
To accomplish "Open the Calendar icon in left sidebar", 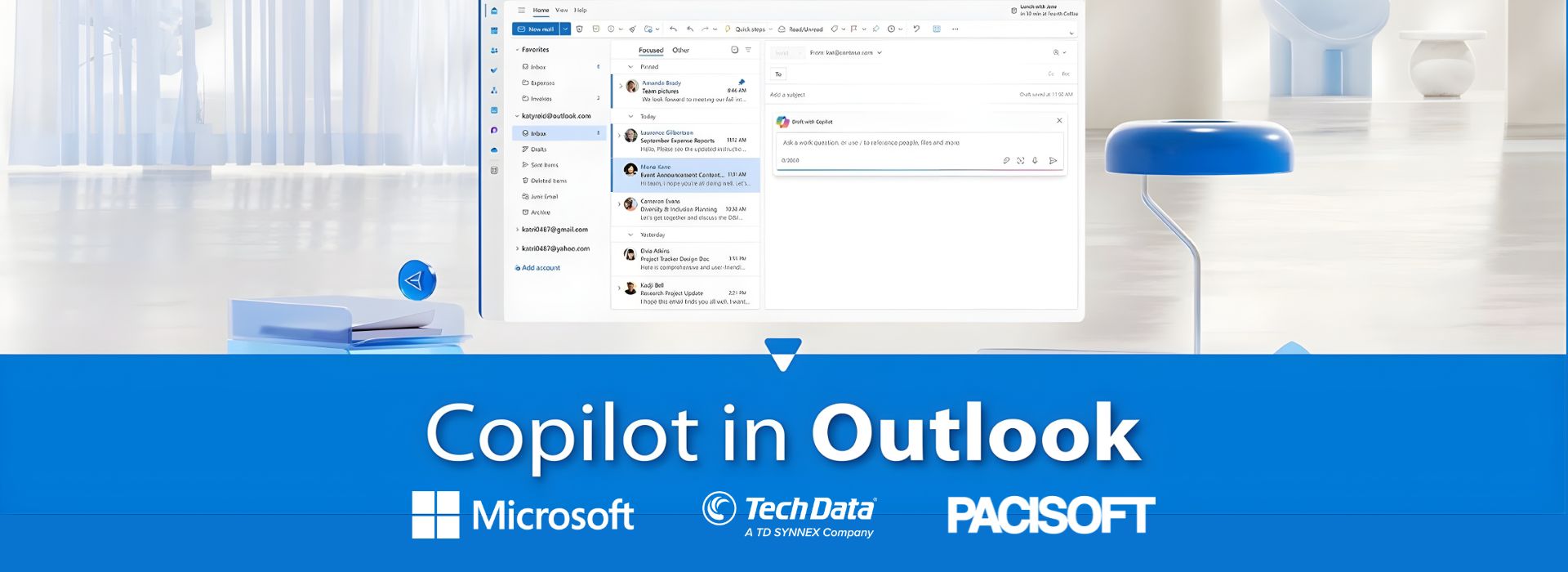I will 494,30.
